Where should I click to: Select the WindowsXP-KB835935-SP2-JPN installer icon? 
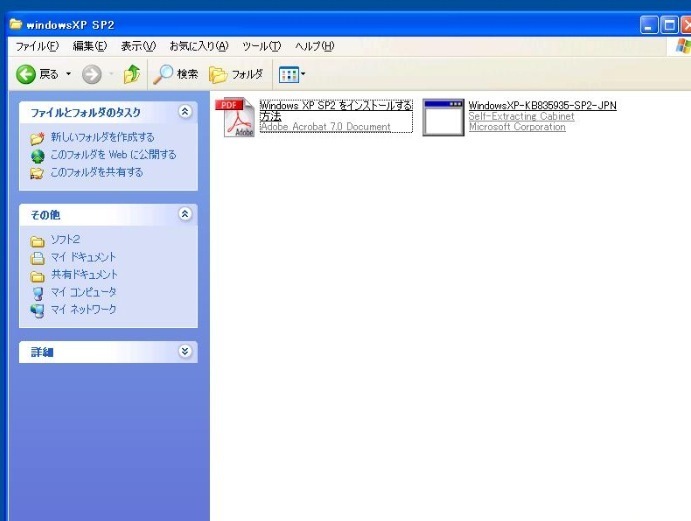pos(443,117)
